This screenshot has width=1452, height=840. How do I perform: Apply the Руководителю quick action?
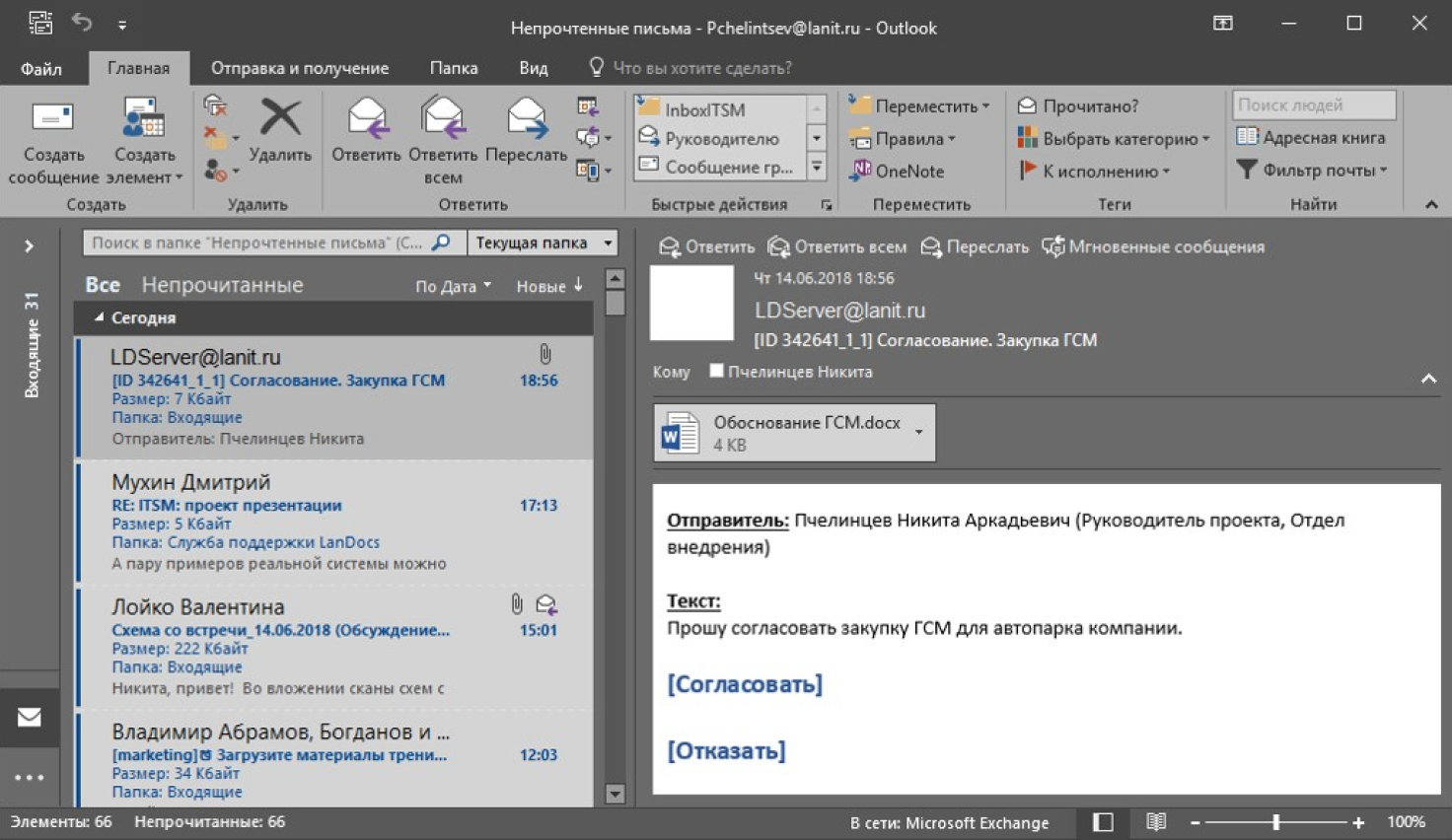[720, 138]
